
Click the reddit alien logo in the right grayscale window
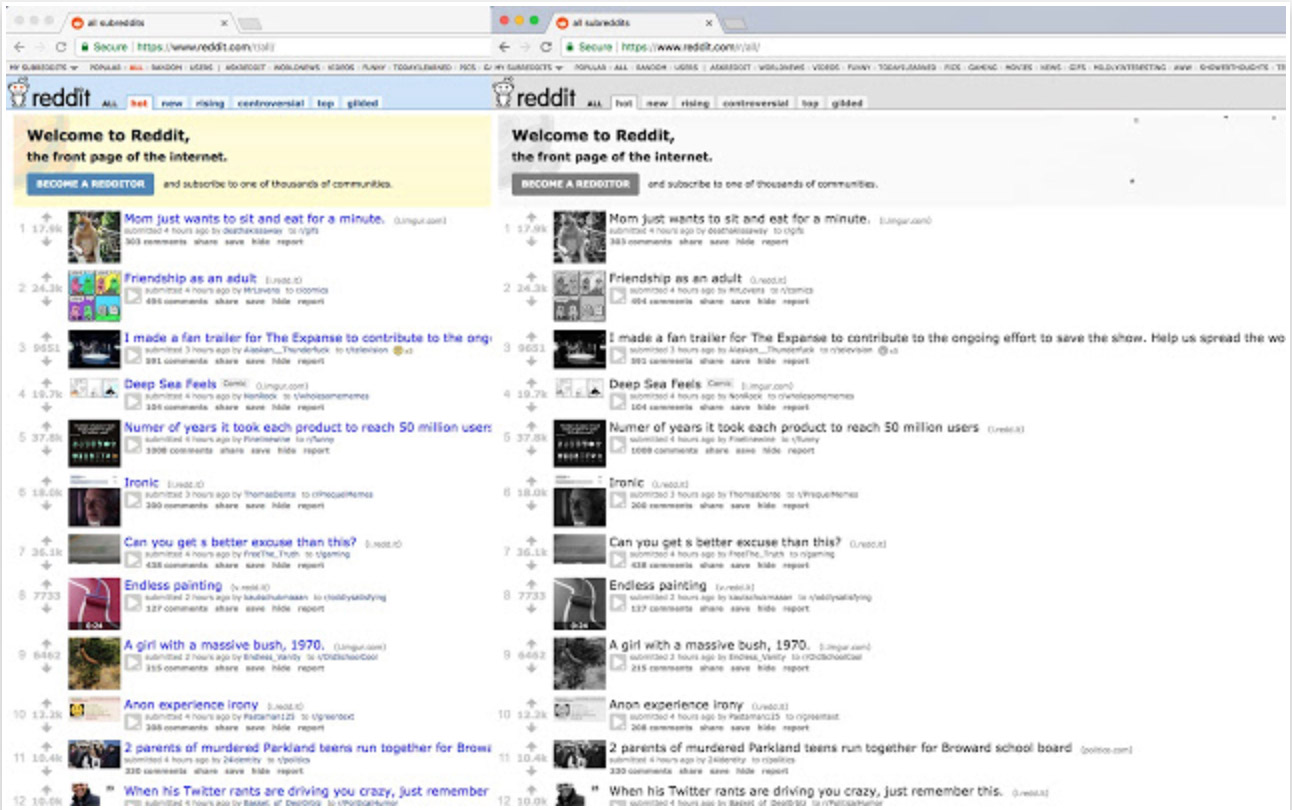(503, 94)
